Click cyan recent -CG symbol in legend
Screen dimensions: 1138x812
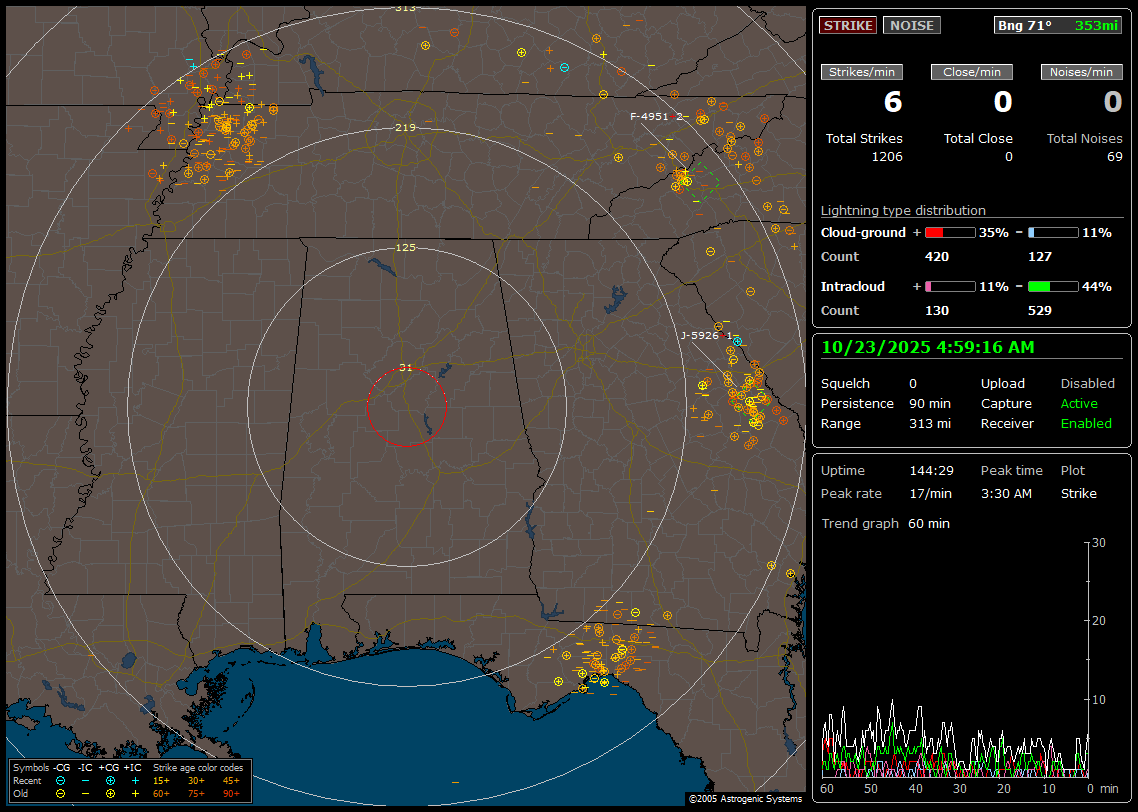tap(61, 780)
